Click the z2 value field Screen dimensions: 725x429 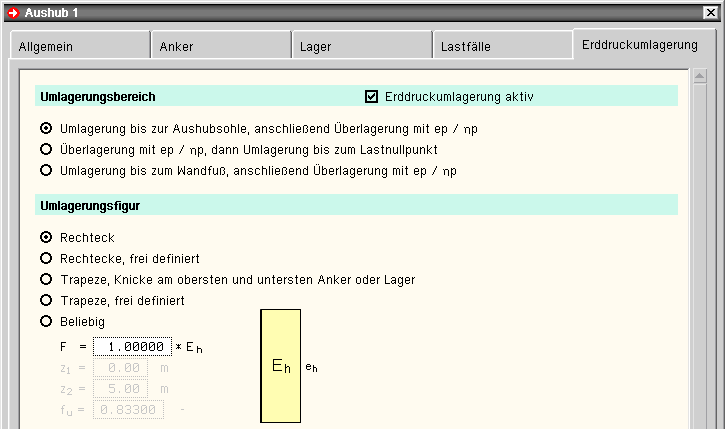click(121, 389)
